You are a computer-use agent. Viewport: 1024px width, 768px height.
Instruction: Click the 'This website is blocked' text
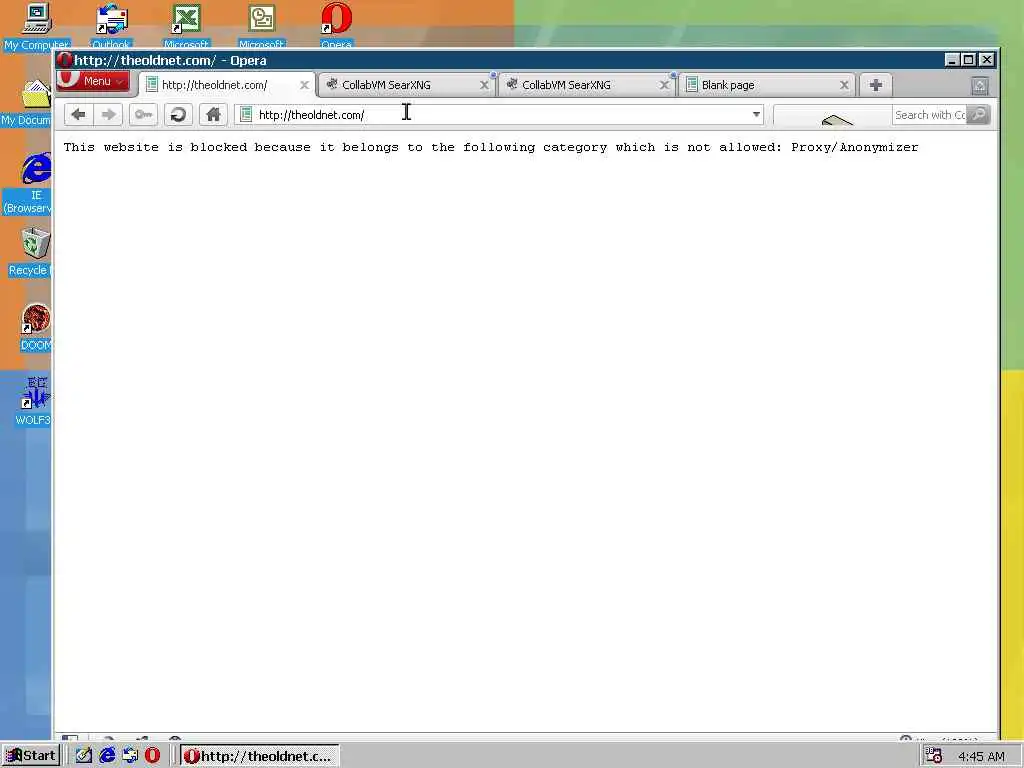(155, 148)
